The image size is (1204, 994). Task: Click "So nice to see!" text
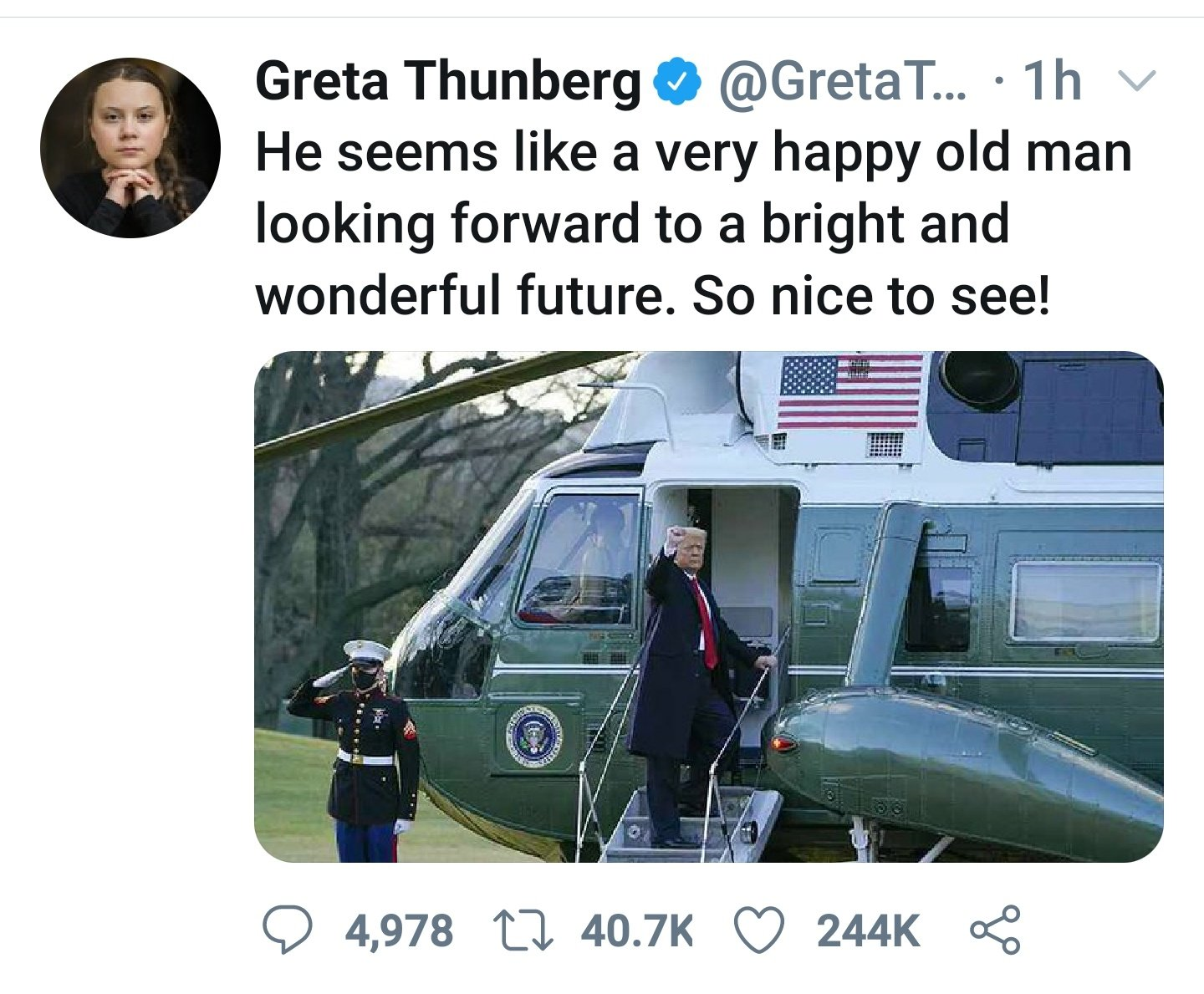870,296
